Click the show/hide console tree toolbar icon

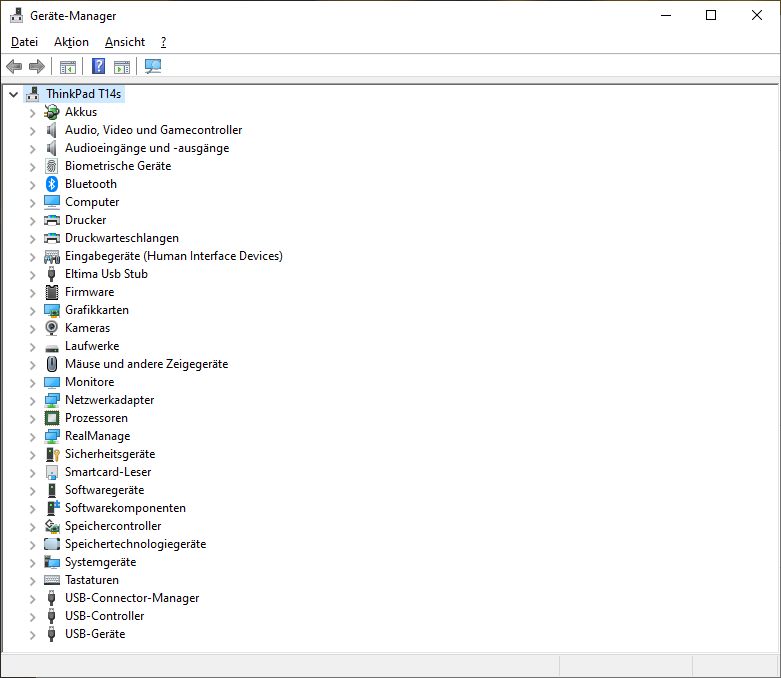(x=68, y=67)
